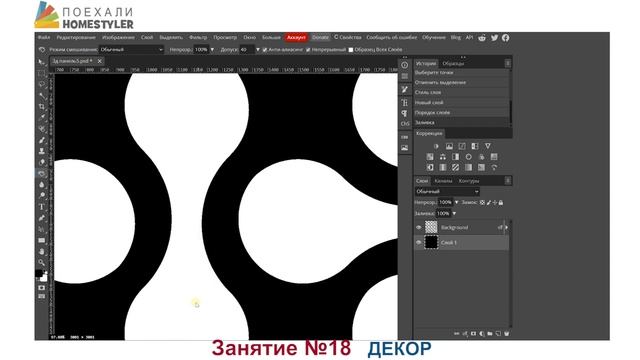Hide the Background layer via eye icon
This screenshot has height=360, width=640.
pyautogui.click(x=418, y=227)
